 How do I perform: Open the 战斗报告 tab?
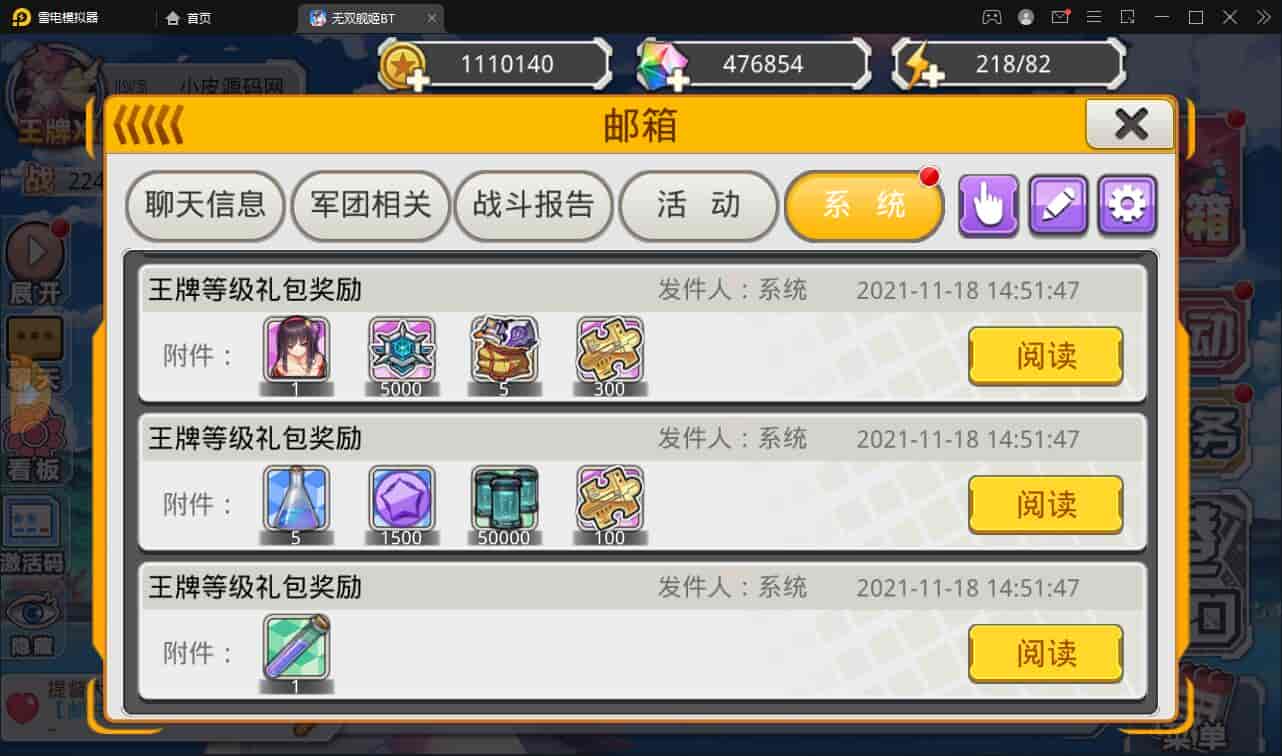tap(533, 205)
